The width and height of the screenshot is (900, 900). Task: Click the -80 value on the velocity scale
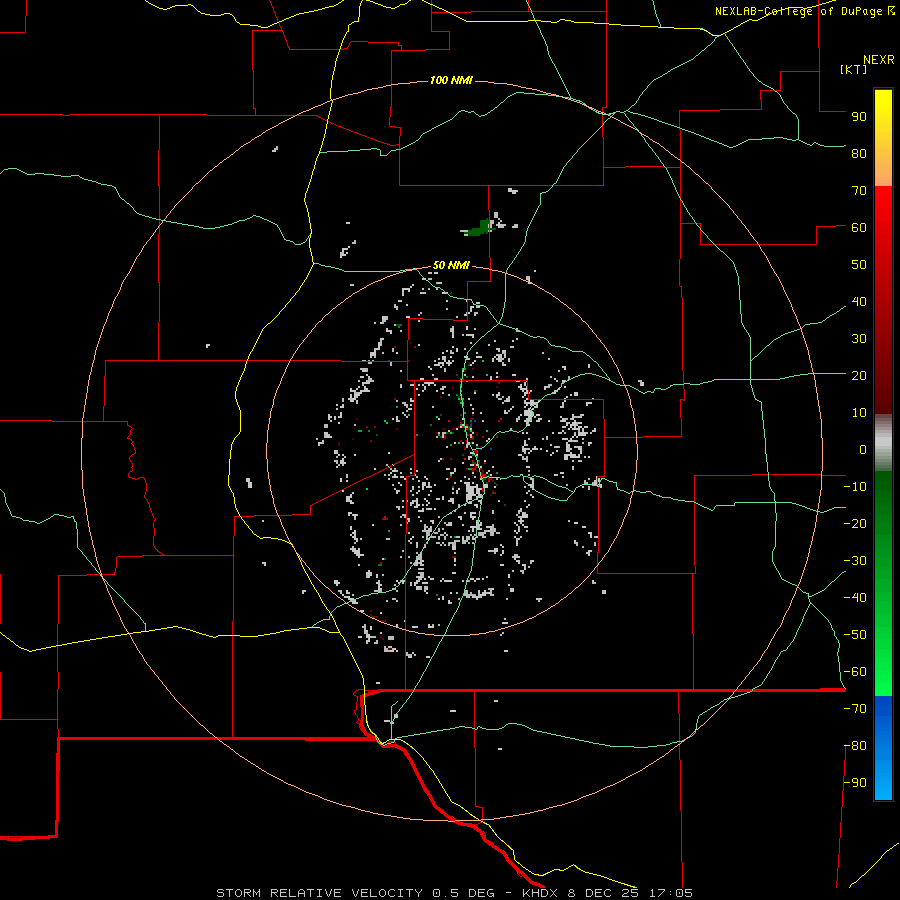click(x=855, y=746)
